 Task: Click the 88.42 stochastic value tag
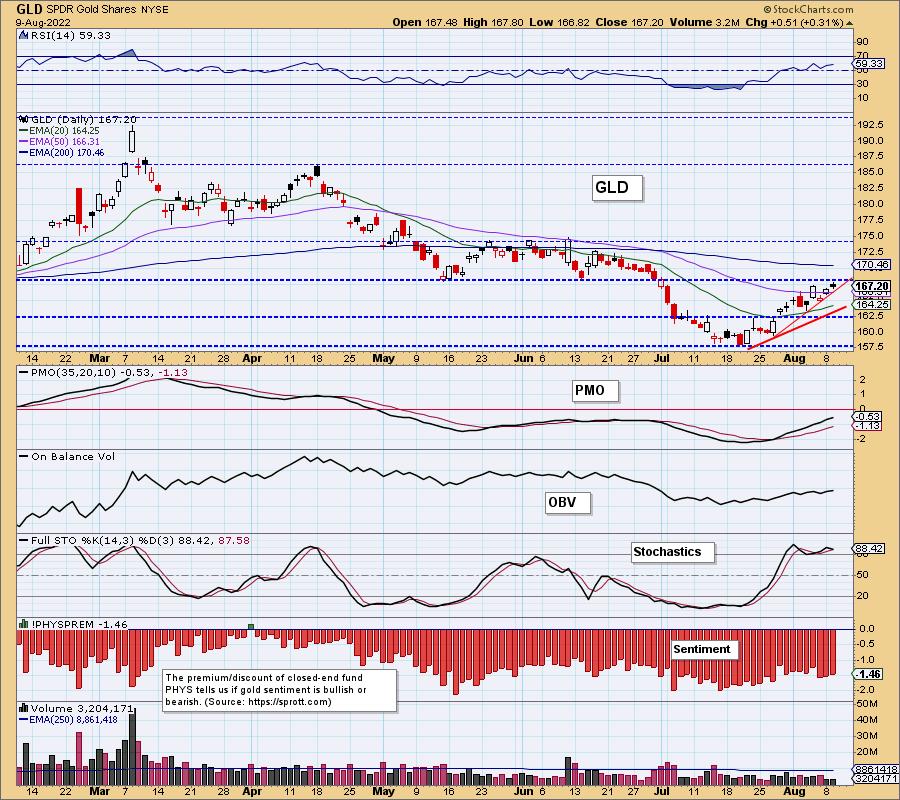[x=870, y=549]
